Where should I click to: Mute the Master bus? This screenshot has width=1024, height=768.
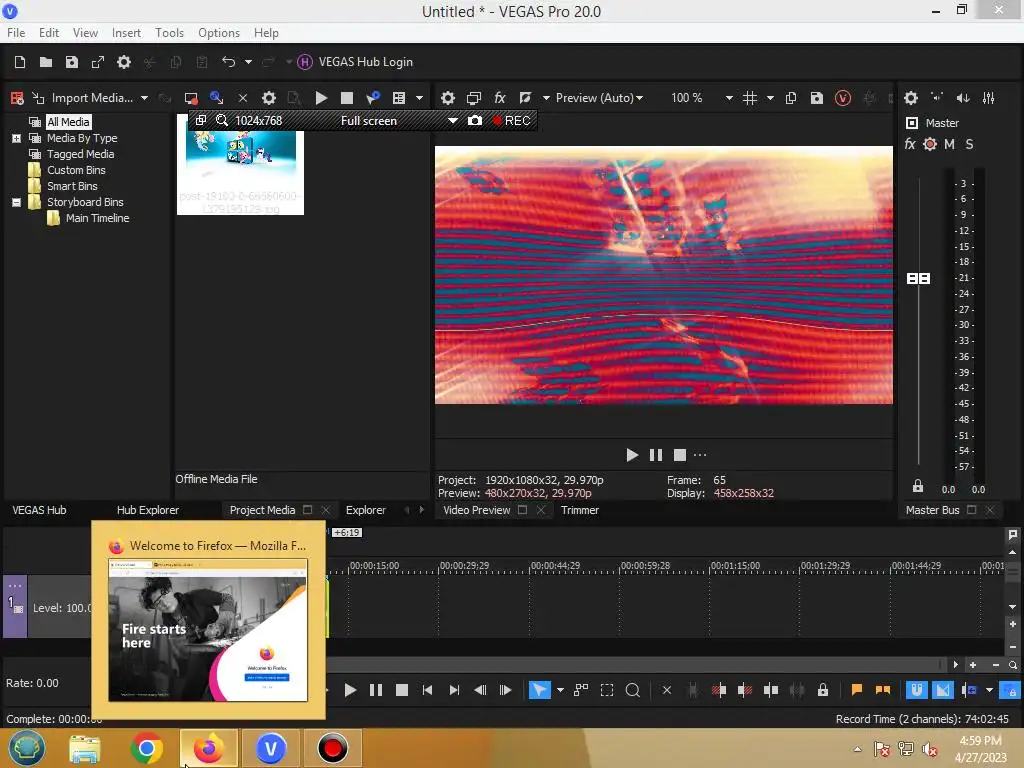click(x=950, y=144)
